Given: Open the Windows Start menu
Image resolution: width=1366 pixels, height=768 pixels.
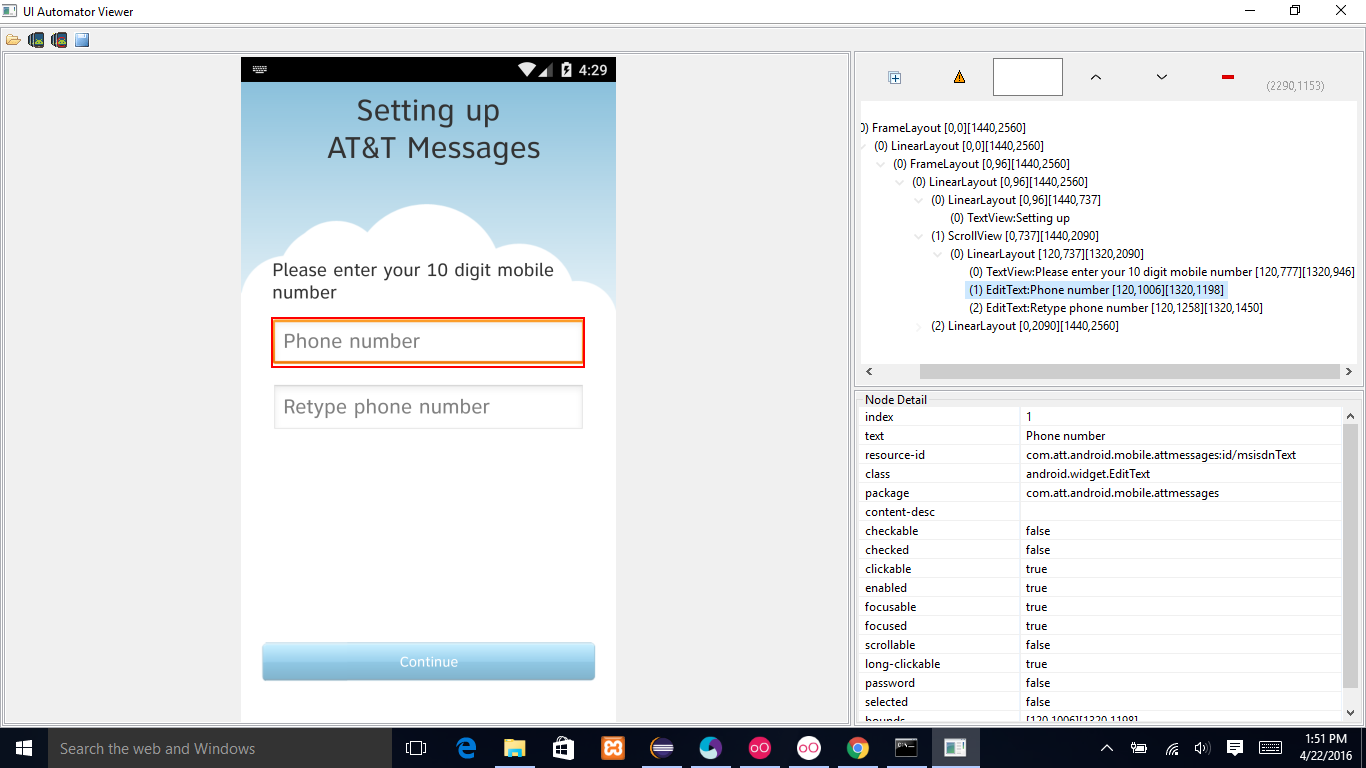Looking at the screenshot, I should click(x=23, y=748).
